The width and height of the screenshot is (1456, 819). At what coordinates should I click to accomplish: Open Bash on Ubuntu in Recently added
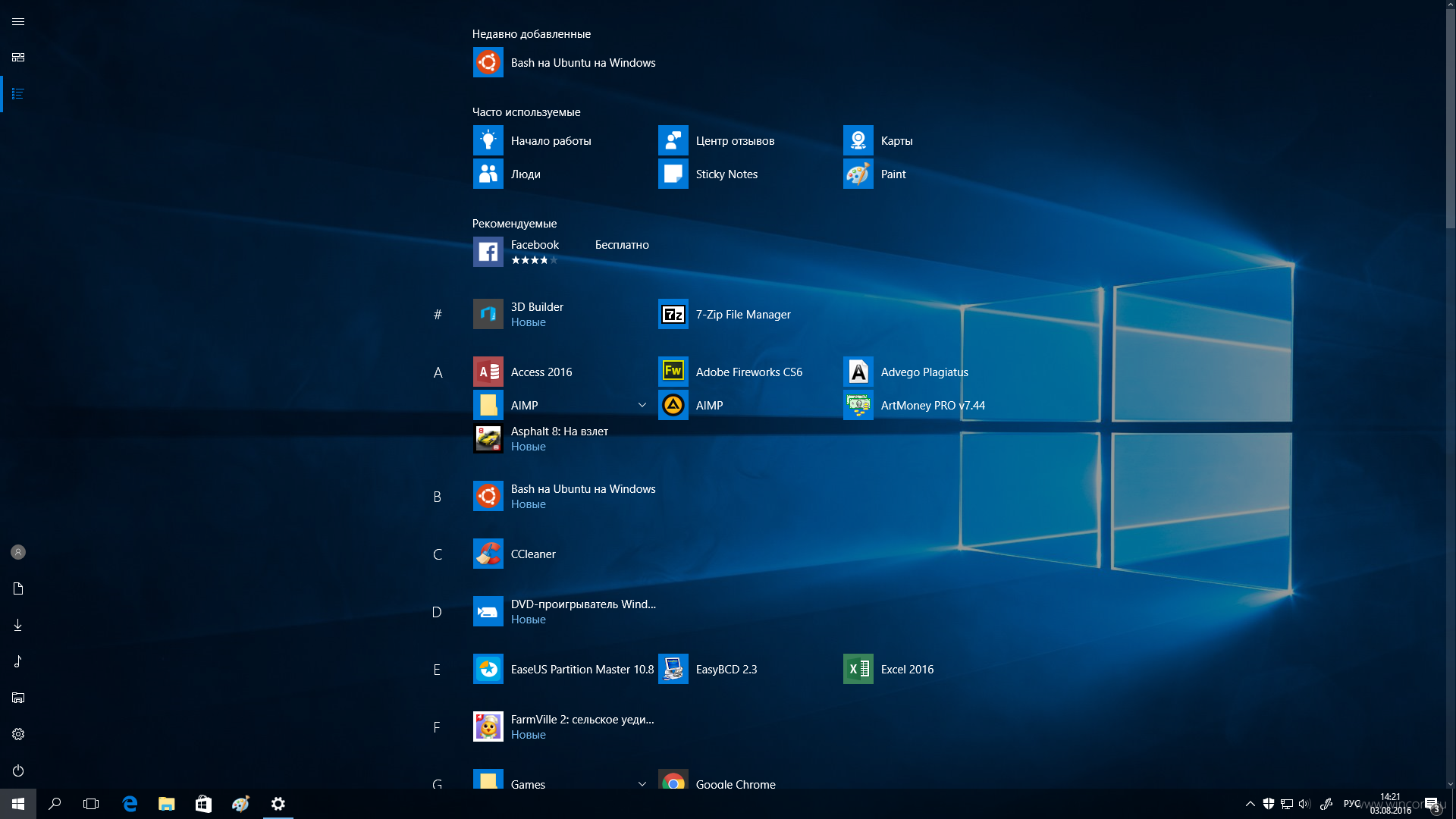click(564, 62)
